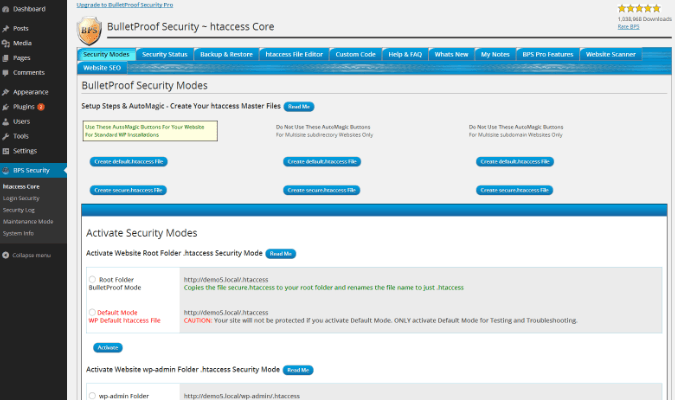This screenshot has width=675, height=400.
Task: Select Root Folder BulletProof Mode radio
Action: pyautogui.click(x=92, y=279)
